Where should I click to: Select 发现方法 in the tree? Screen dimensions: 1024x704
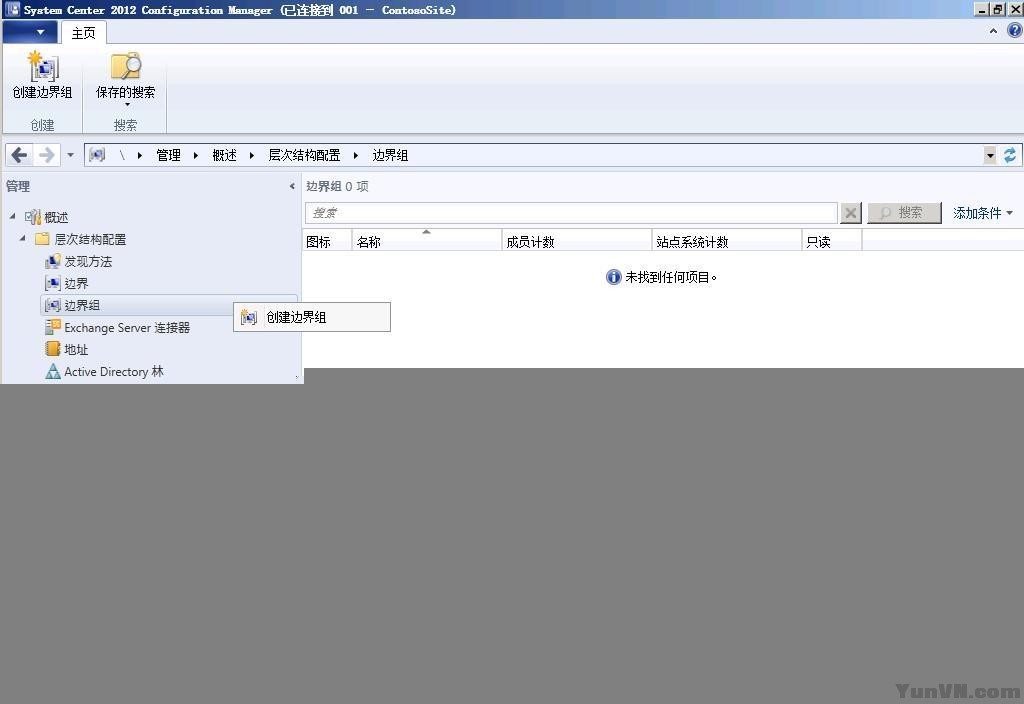[x=88, y=262]
